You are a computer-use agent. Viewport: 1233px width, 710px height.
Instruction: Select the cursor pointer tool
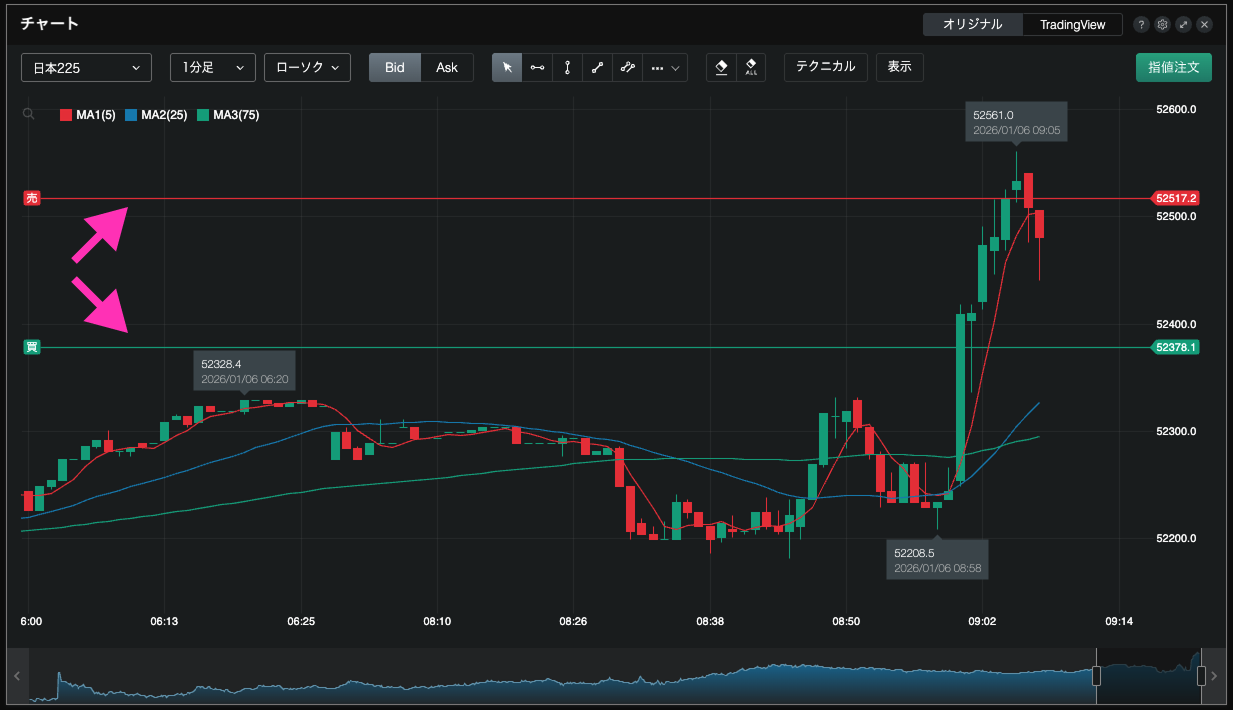point(507,68)
